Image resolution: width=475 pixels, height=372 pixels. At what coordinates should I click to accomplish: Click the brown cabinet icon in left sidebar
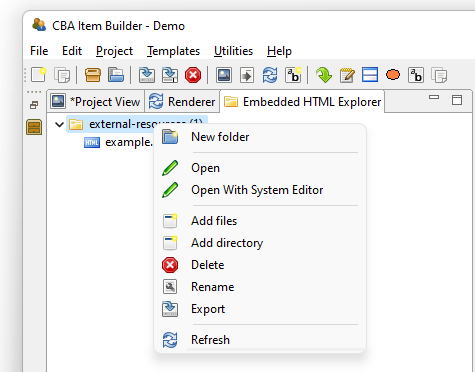(34, 127)
